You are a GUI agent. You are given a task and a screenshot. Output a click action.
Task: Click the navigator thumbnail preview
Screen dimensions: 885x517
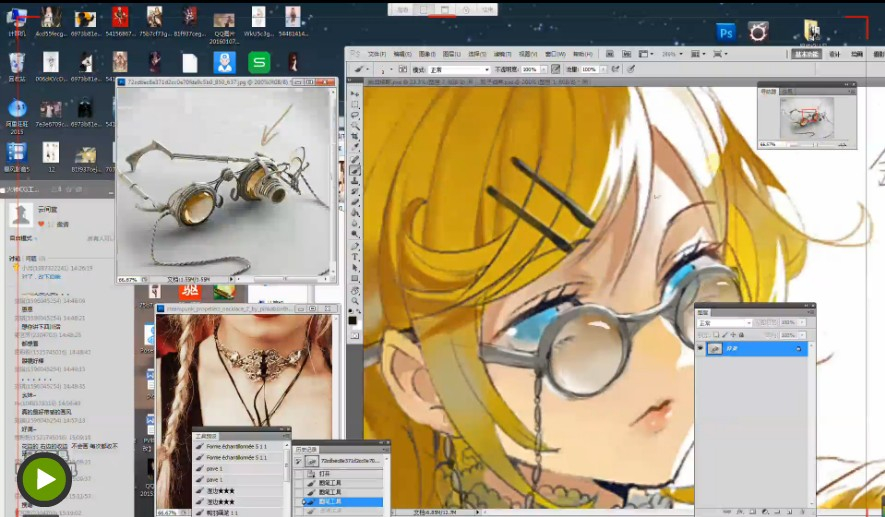(x=807, y=117)
